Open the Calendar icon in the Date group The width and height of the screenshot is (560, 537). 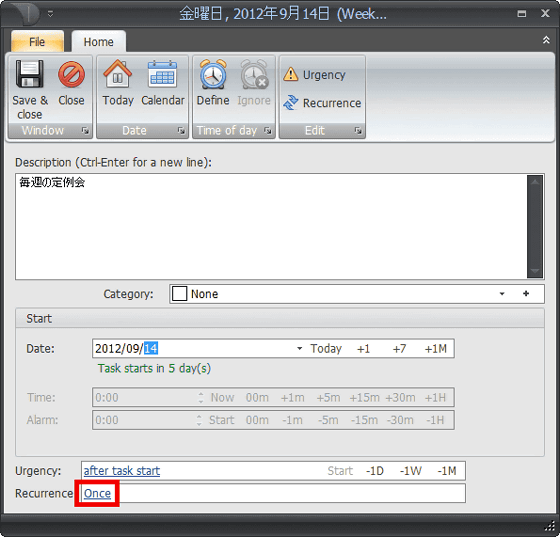pyautogui.click(x=162, y=74)
